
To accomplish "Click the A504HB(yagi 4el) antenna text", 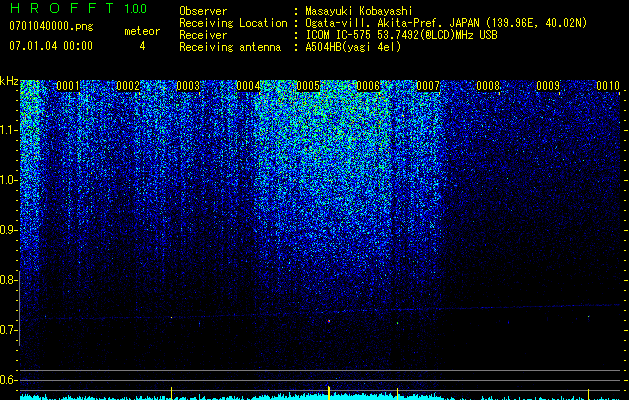I will (x=353, y=47).
